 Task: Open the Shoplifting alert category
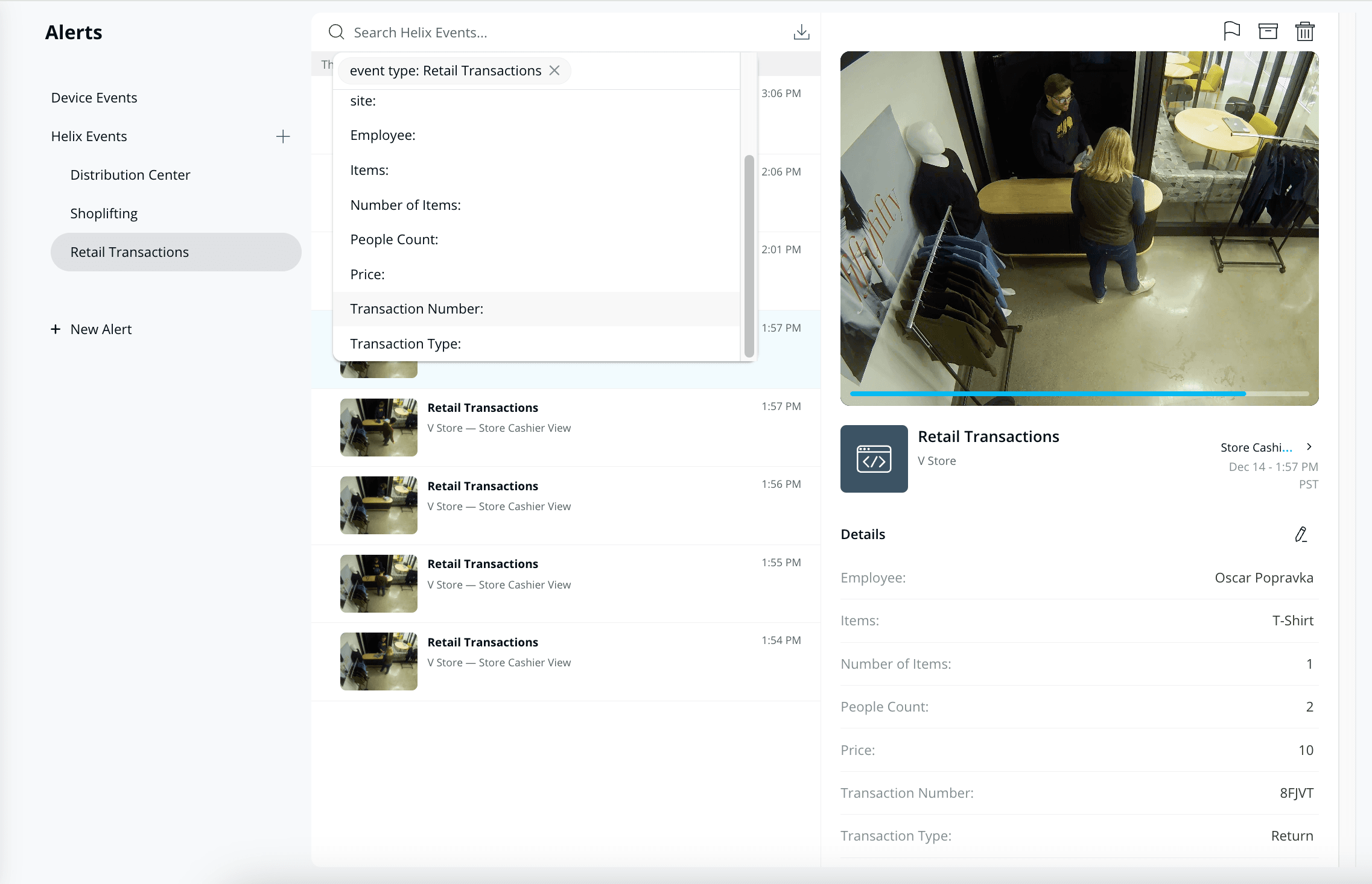coord(104,213)
